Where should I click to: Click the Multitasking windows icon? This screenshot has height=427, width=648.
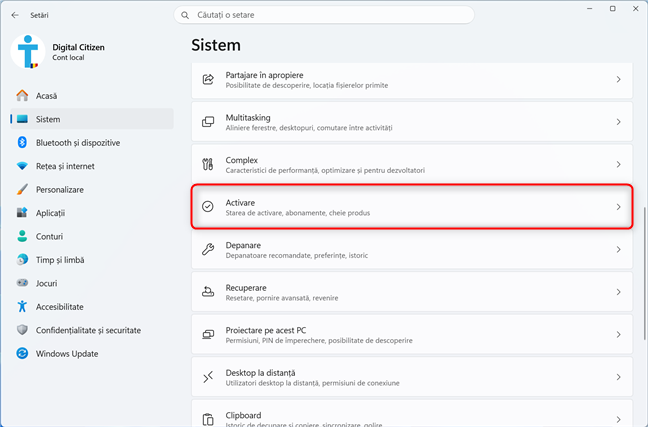pos(208,122)
